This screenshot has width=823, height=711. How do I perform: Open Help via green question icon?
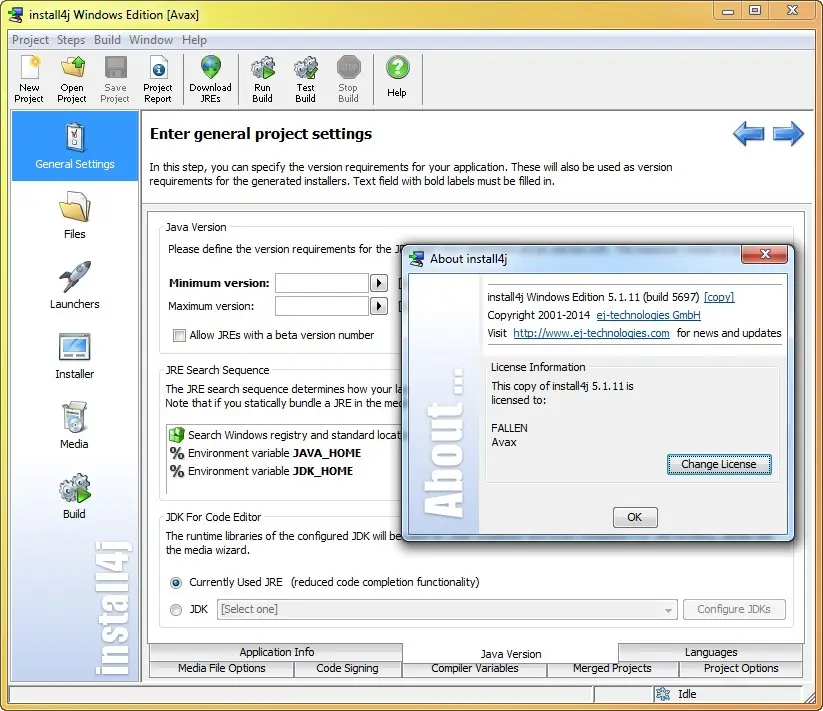[x=397, y=78]
